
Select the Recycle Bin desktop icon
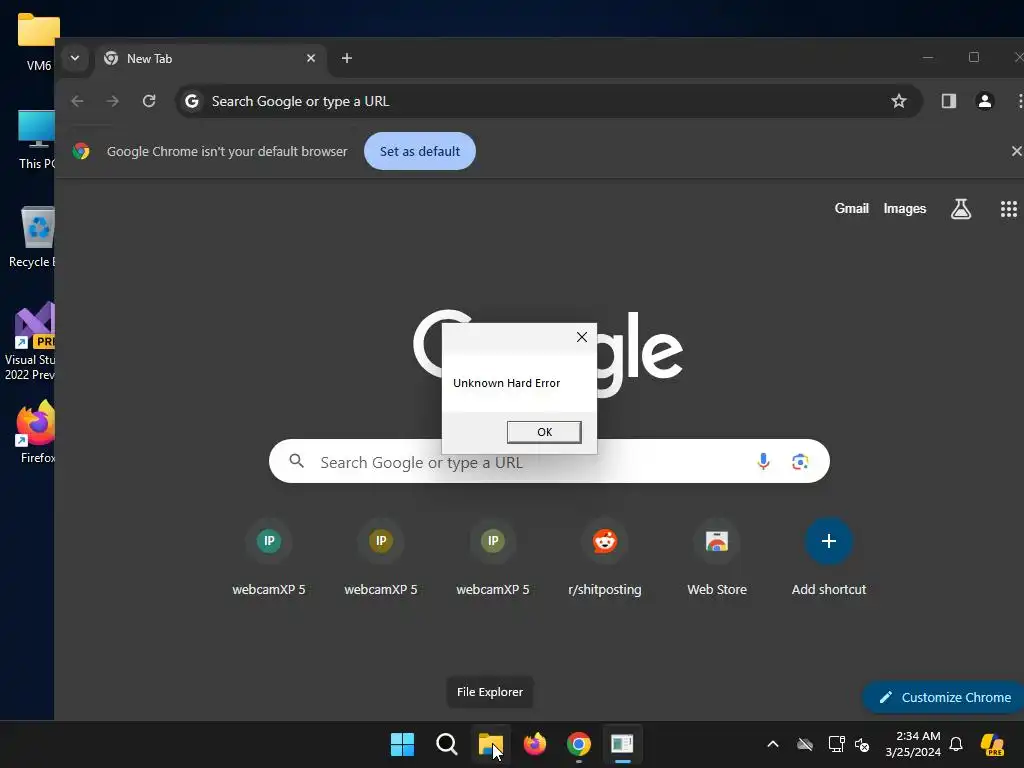pos(34,237)
